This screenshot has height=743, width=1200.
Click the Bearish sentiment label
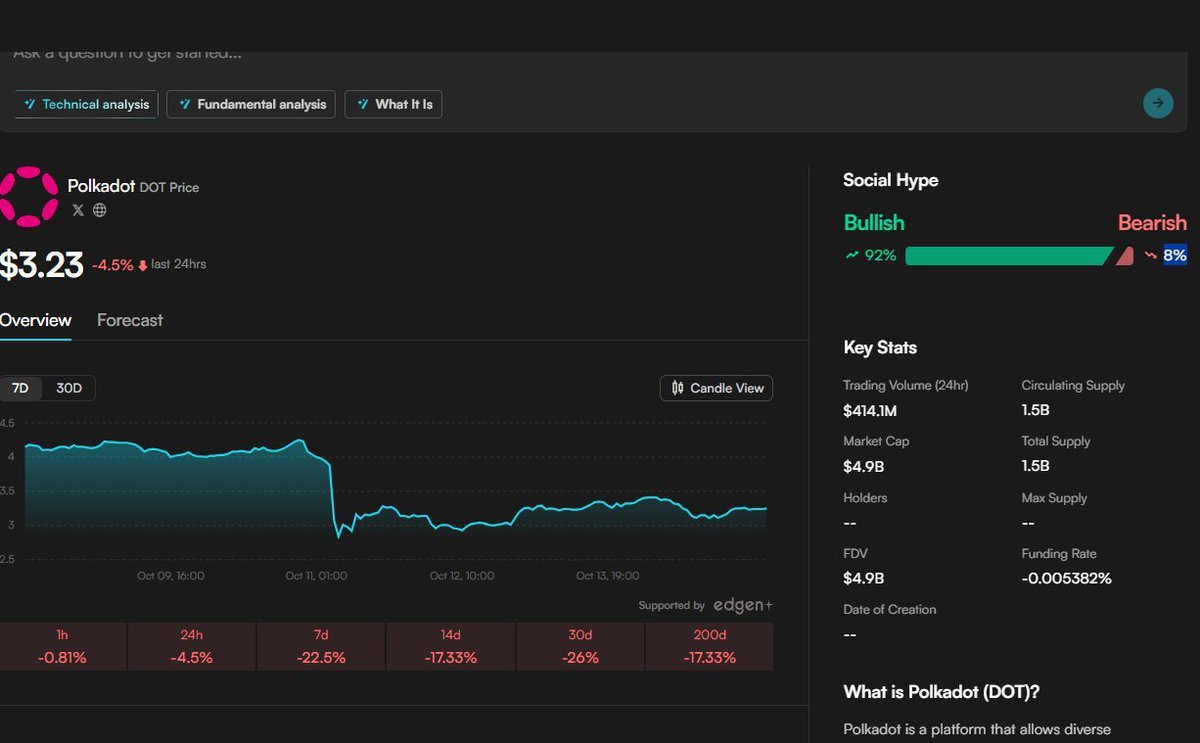[1152, 222]
